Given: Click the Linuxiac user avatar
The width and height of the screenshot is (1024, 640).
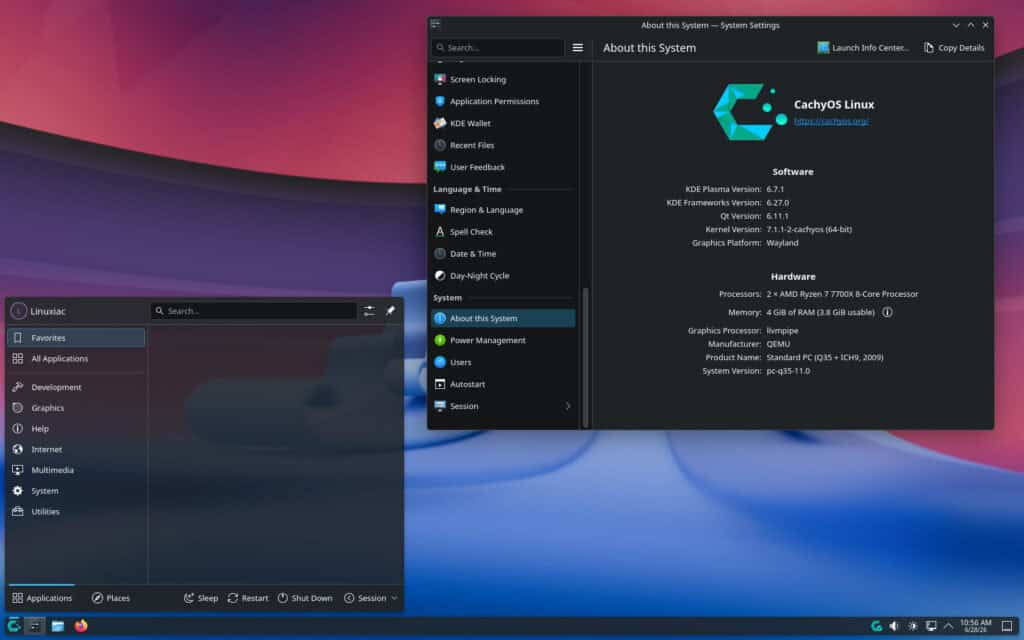Looking at the screenshot, I should 18,311.
